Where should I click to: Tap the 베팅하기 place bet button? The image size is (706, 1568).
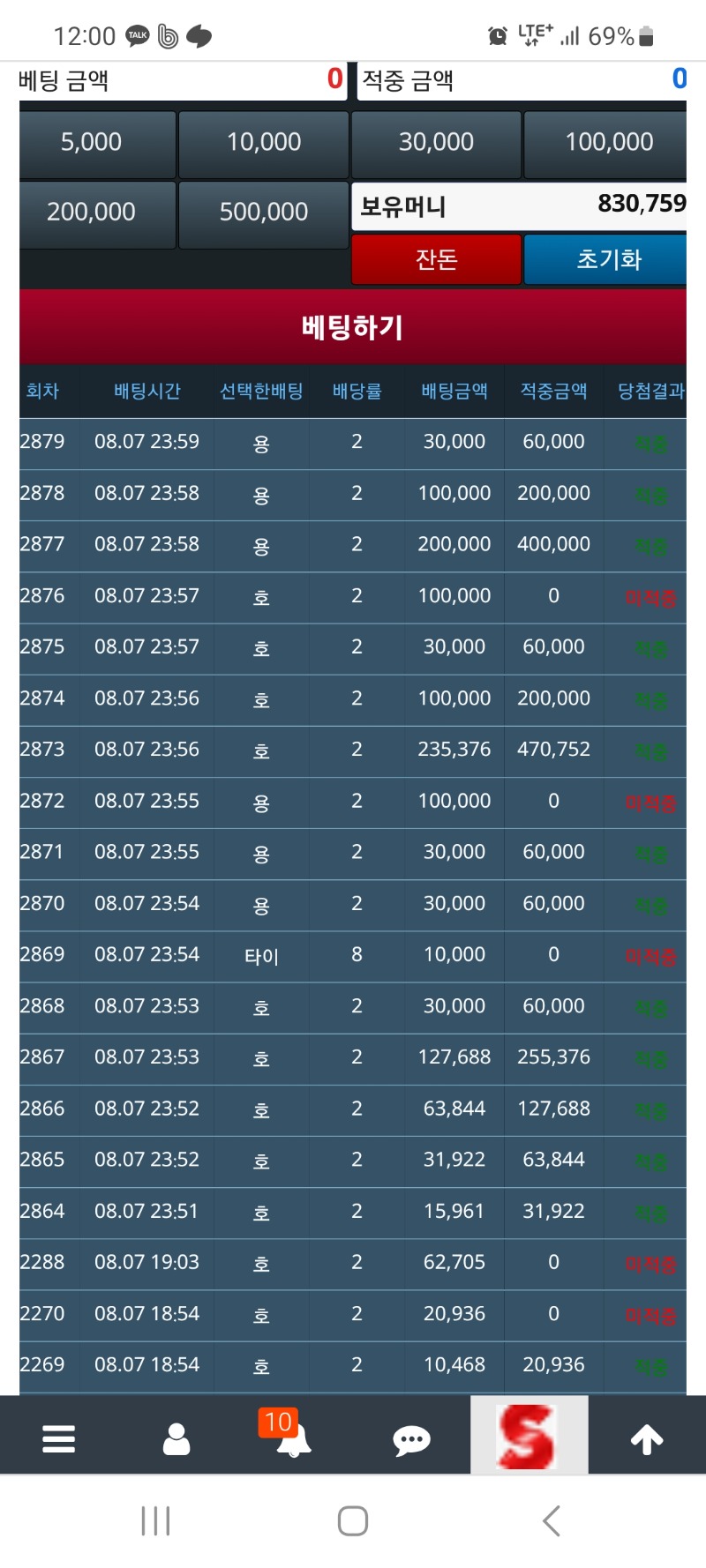353,327
